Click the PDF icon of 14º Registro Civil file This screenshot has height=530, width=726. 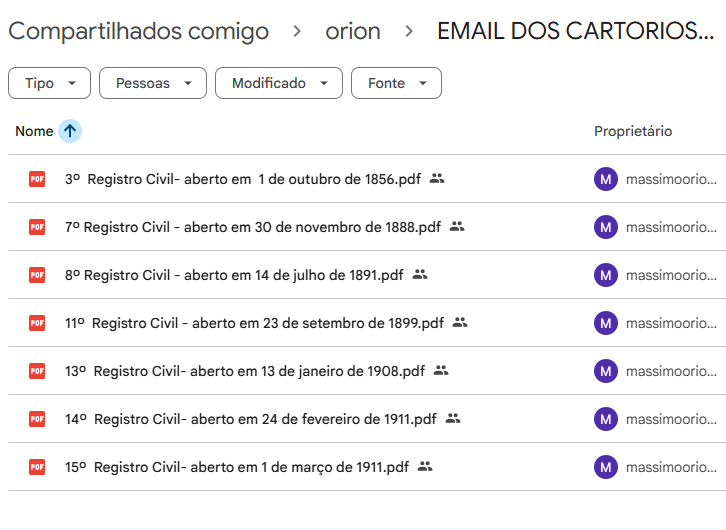coord(37,419)
